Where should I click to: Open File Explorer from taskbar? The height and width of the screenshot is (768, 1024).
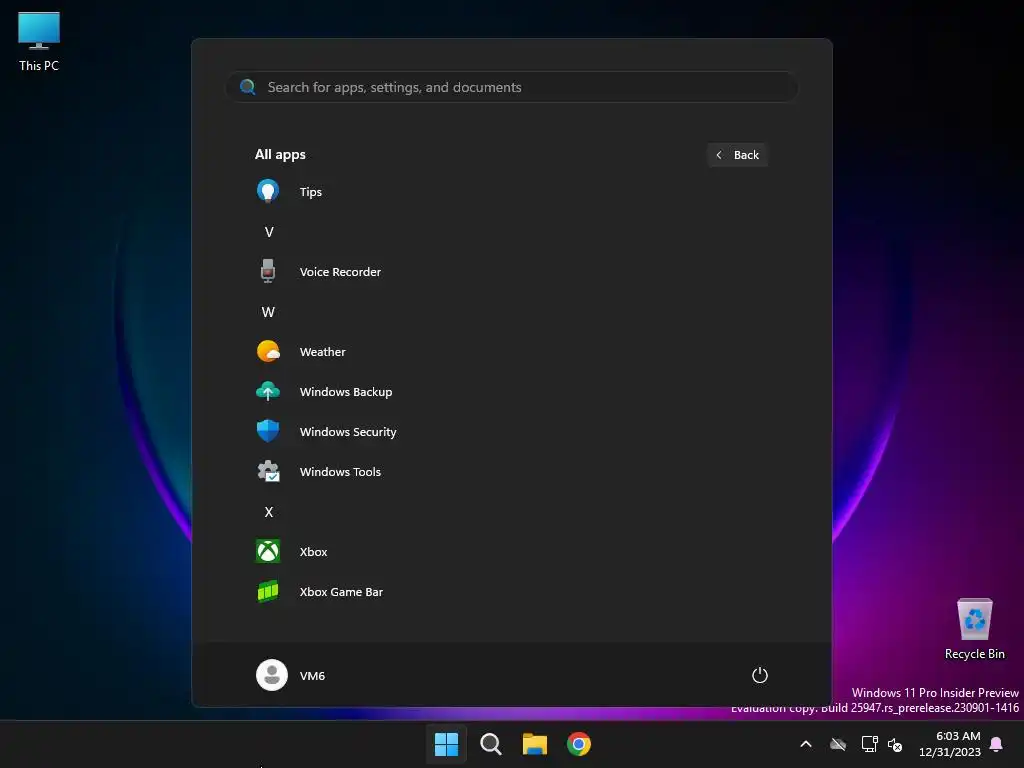click(x=535, y=744)
